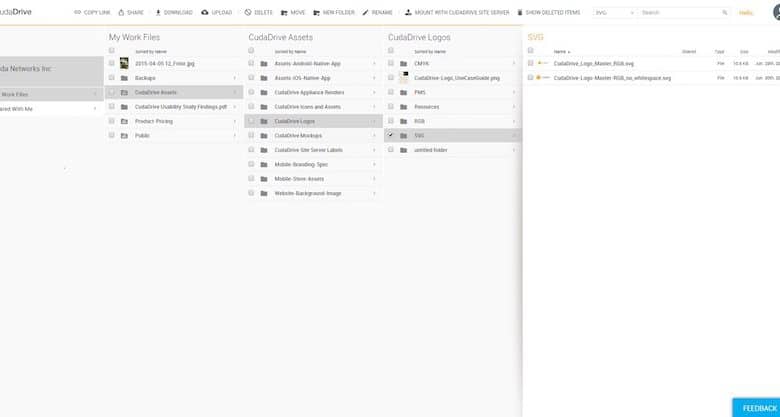Click the Mount with CudaDrive Site Server icon
The image size is (780, 417).
pyautogui.click(x=408, y=12)
